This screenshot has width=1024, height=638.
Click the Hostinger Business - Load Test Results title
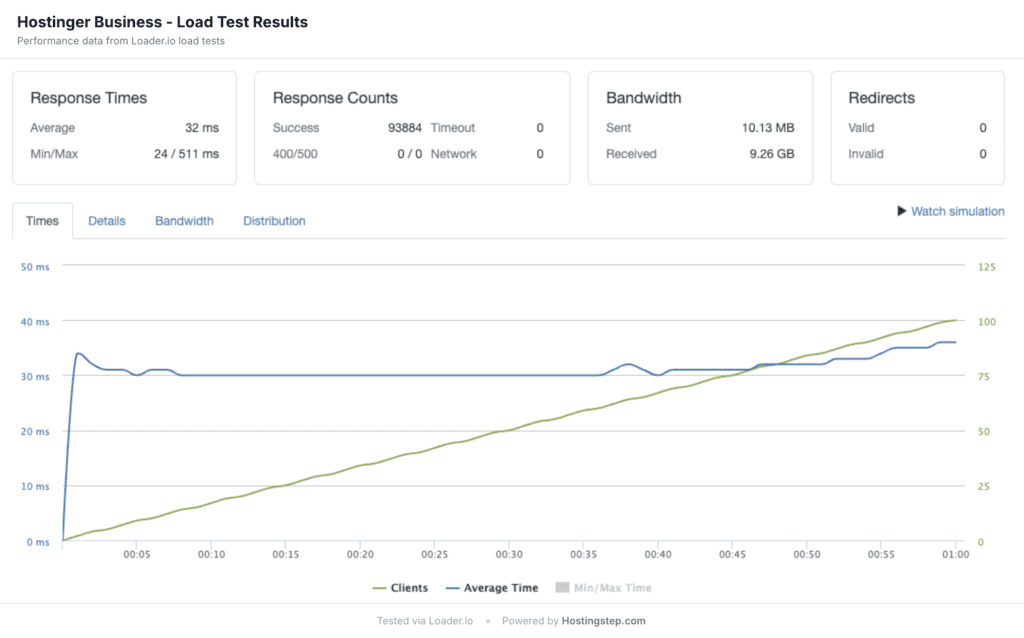tap(163, 22)
